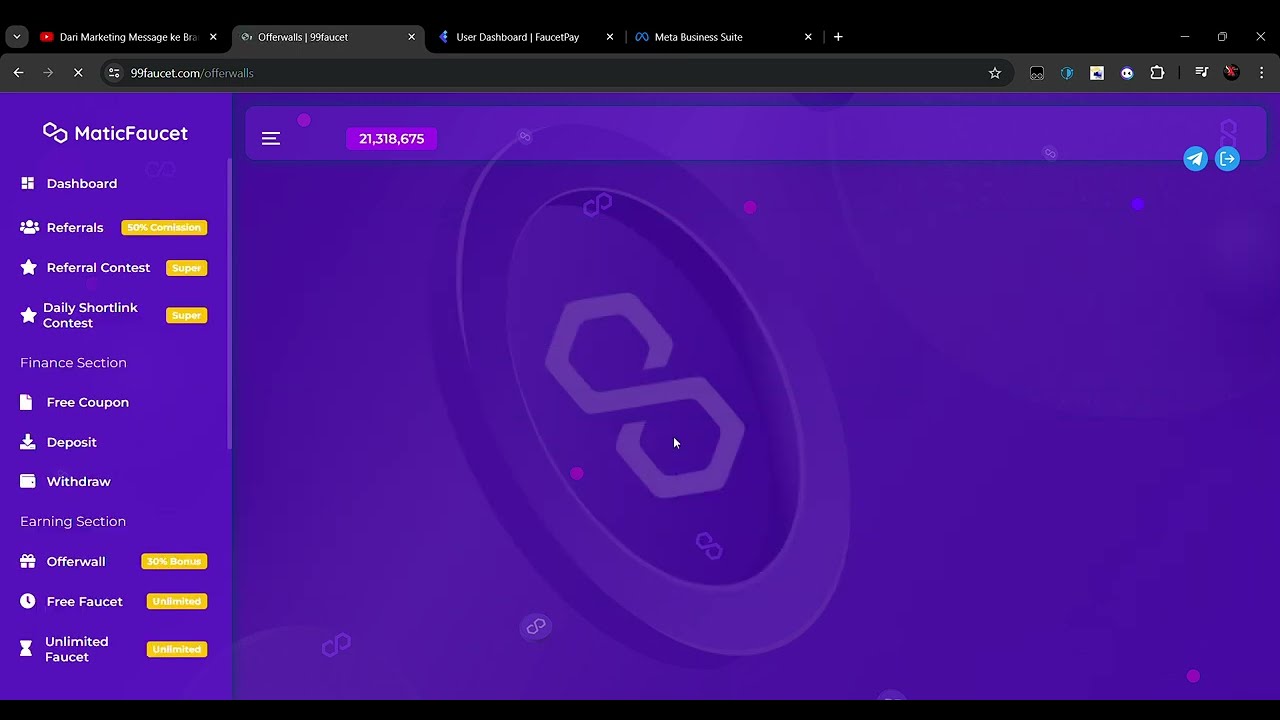1280x720 pixels.
Task: Click the MaticFaucet logo
Action: point(115,133)
